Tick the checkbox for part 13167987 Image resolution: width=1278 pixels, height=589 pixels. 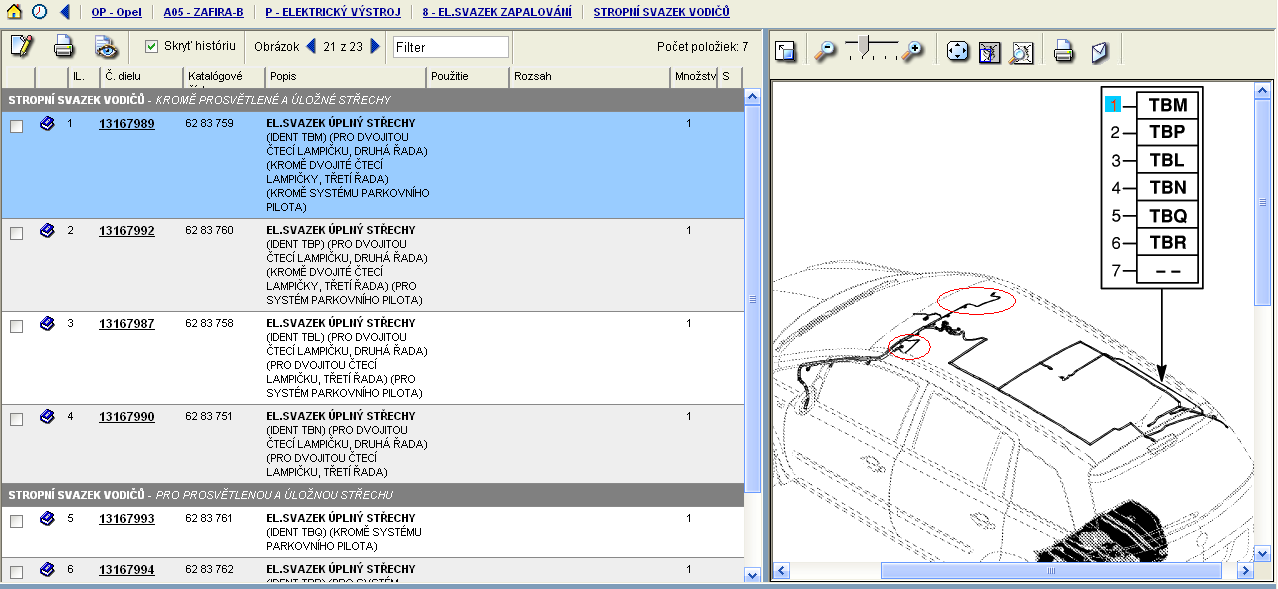(x=16, y=326)
